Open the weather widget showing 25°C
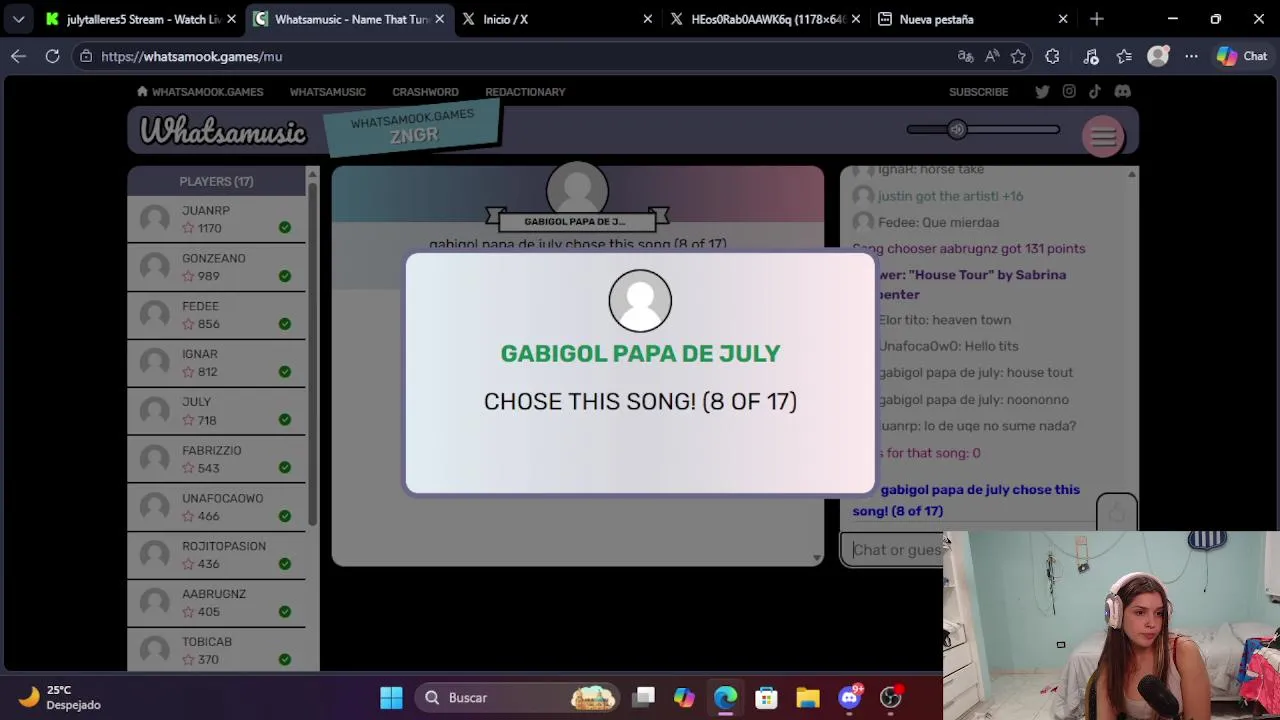This screenshot has width=1280, height=720. pos(60,697)
